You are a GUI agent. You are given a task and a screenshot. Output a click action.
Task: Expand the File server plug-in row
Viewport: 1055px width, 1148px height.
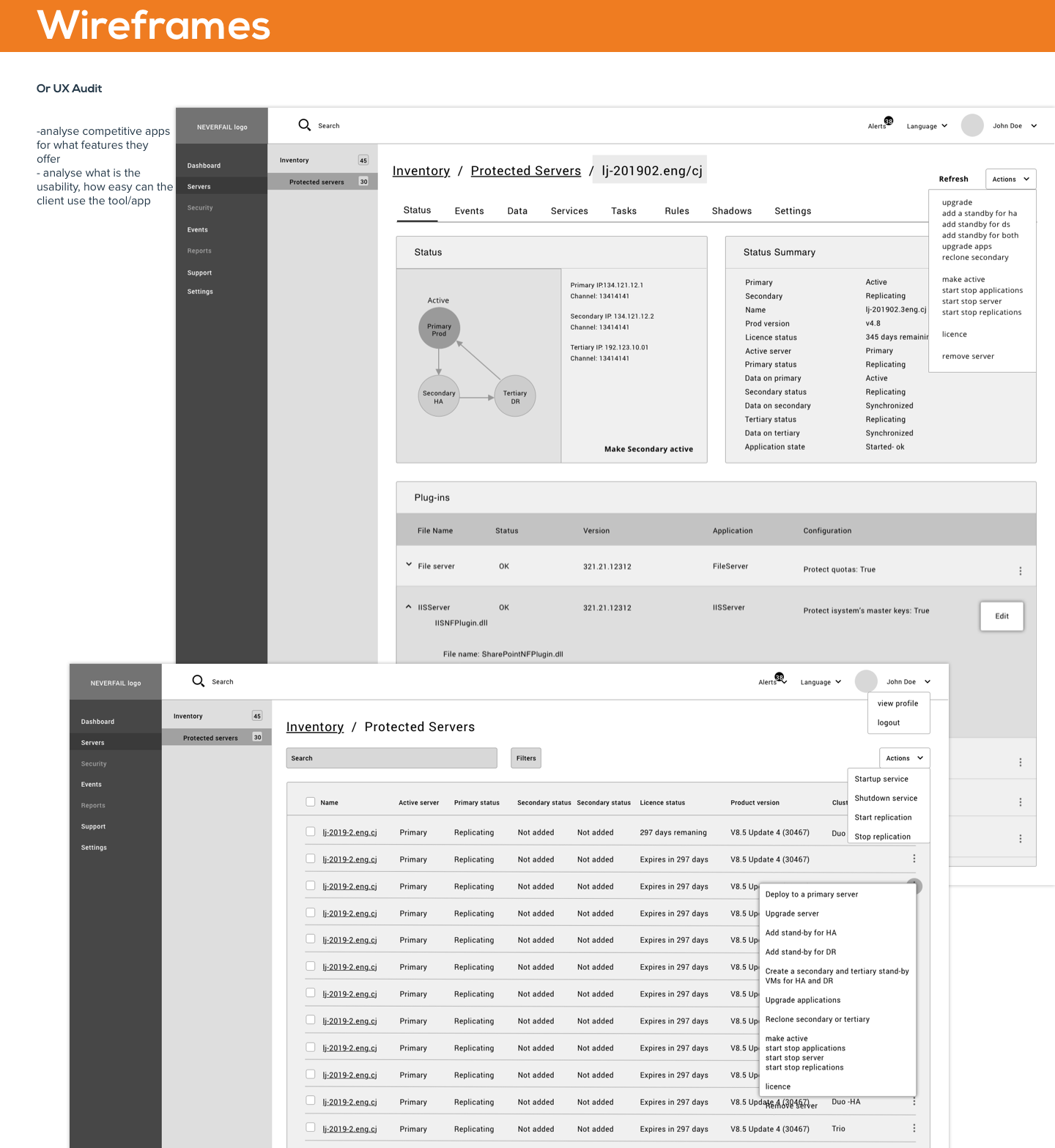(409, 565)
